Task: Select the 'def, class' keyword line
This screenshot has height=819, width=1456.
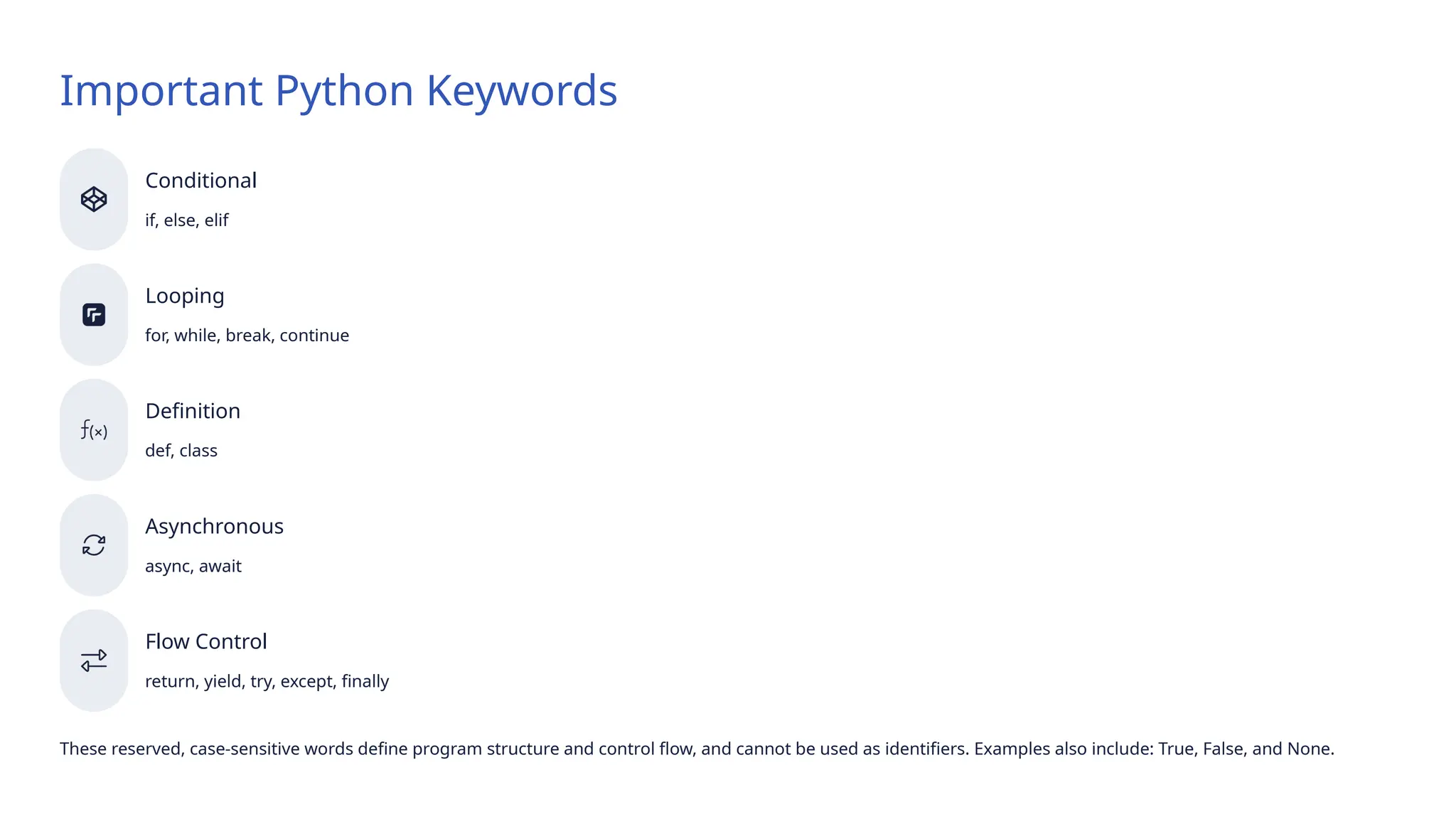Action: click(181, 451)
